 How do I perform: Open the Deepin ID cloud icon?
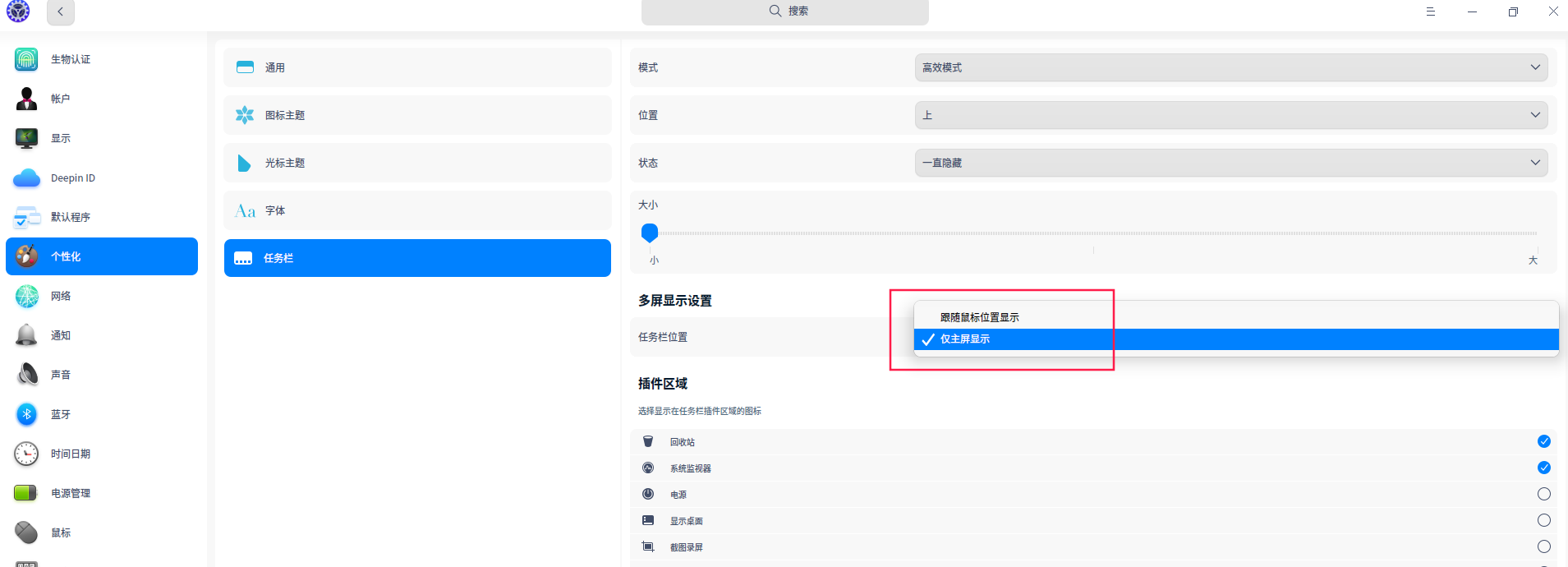(x=26, y=177)
